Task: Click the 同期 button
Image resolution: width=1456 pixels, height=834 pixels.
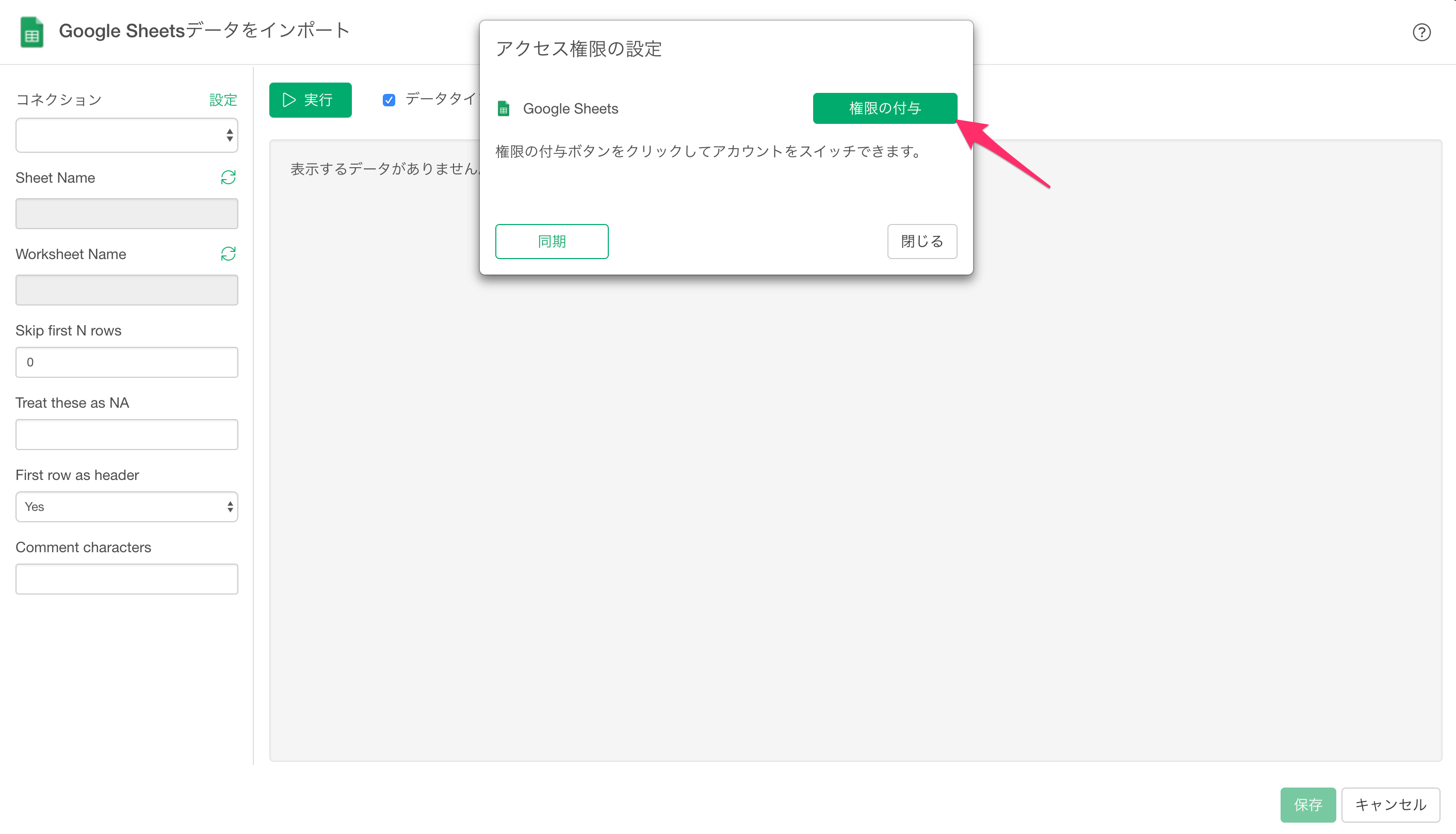Action: pyautogui.click(x=552, y=242)
